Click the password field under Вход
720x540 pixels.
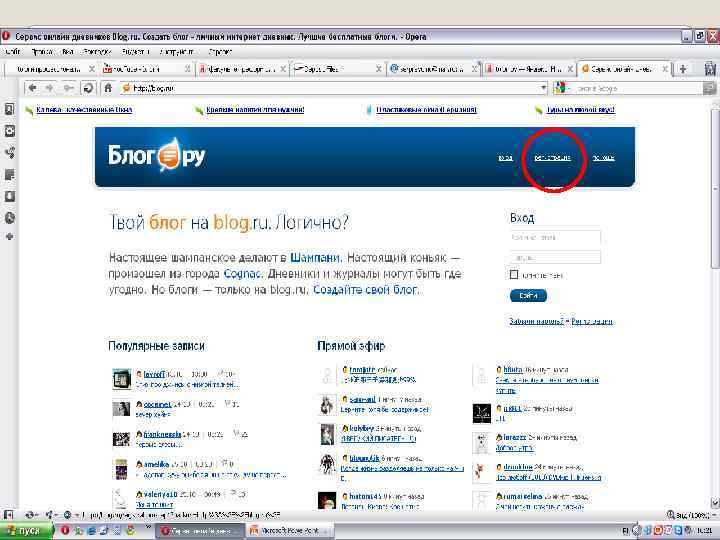[x=555, y=257]
